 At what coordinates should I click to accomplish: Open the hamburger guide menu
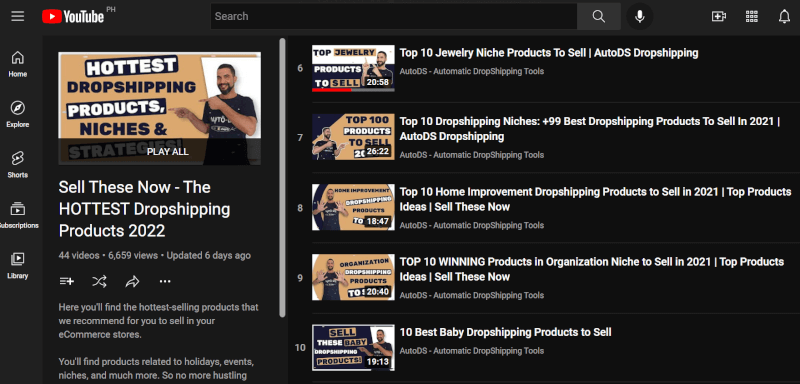pyautogui.click(x=18, y=16)
